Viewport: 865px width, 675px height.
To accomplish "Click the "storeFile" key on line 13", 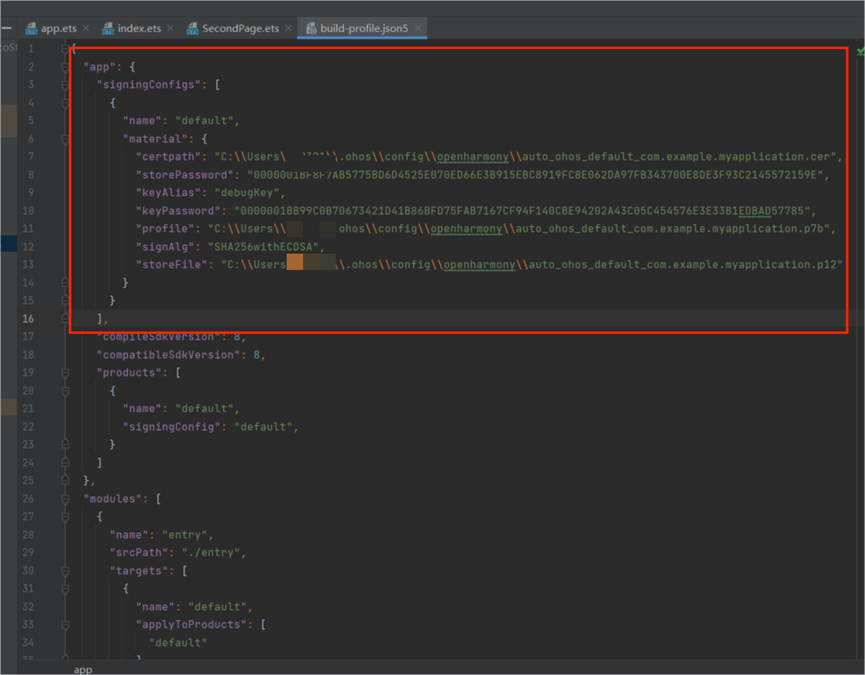I will tap(172, 265).
